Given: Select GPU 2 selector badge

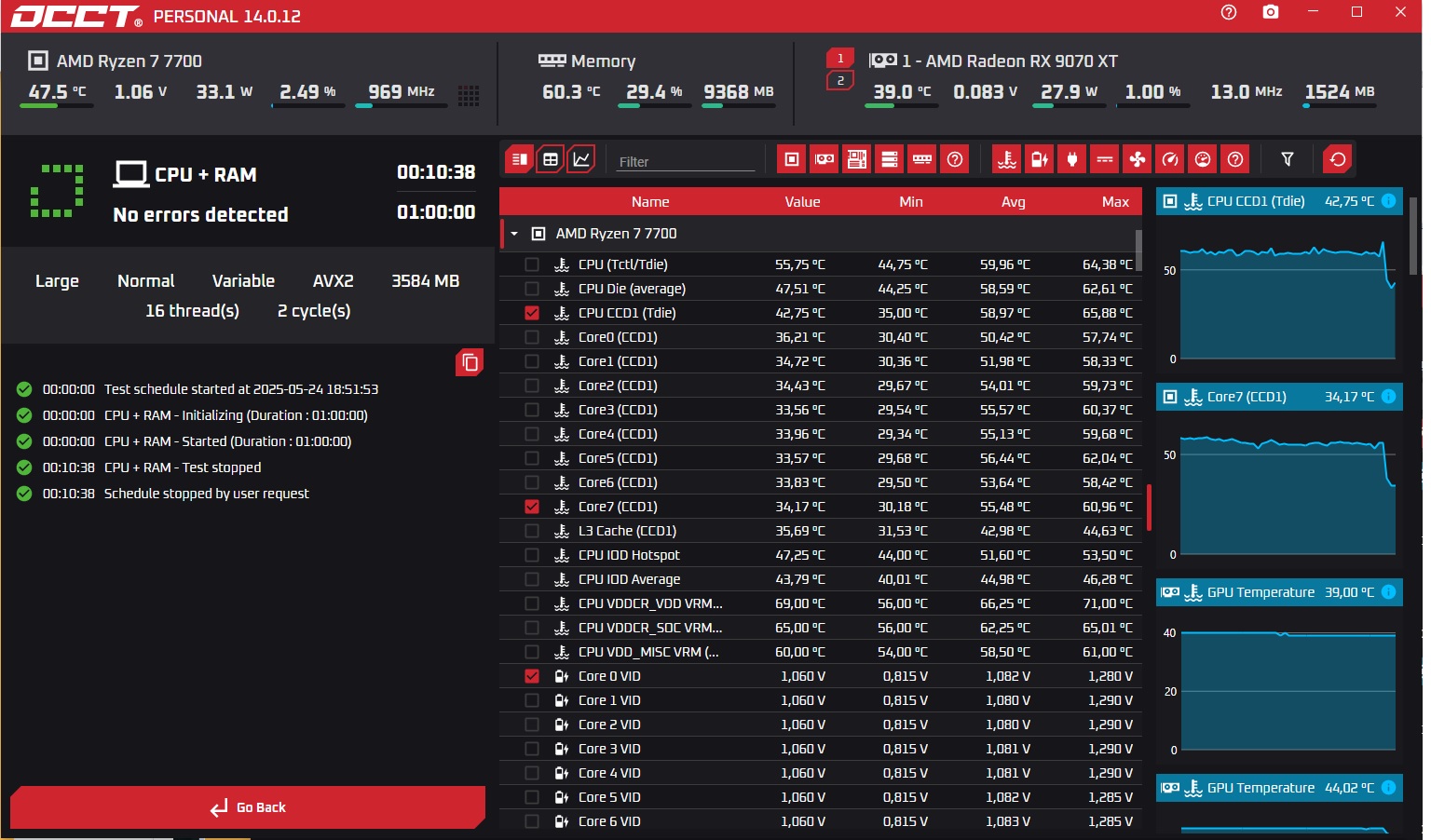Looking at the screenshot, I should pyautogui.click(x=840, y=81).
